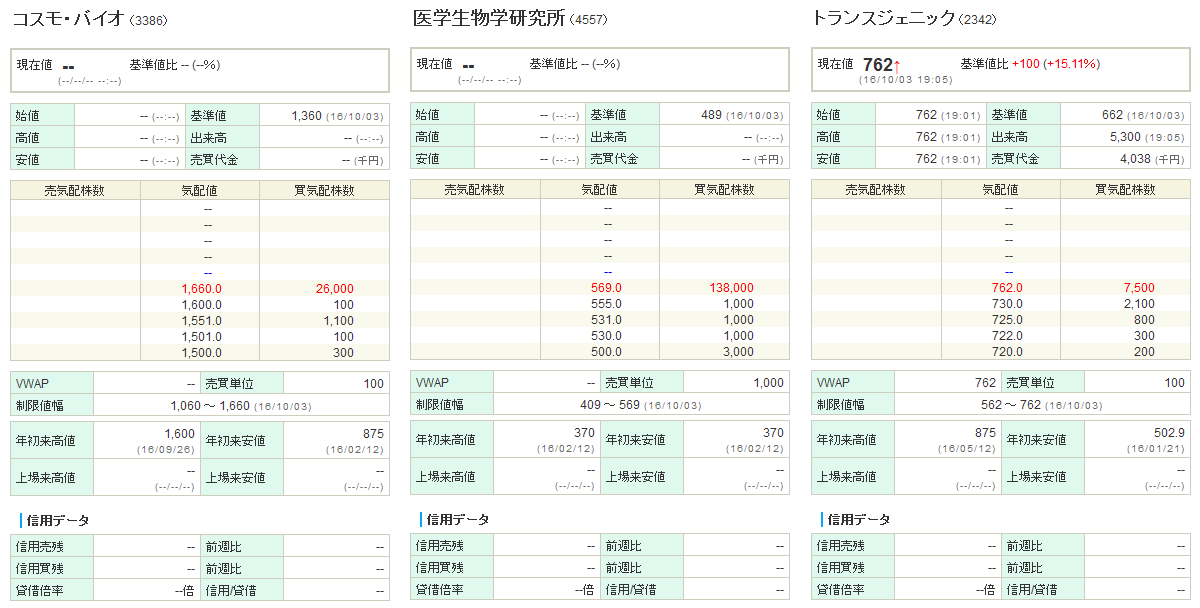1200x608 pixels.
Task: Click the red bid price 1,660.0
Action: click(x=201, y=289)
